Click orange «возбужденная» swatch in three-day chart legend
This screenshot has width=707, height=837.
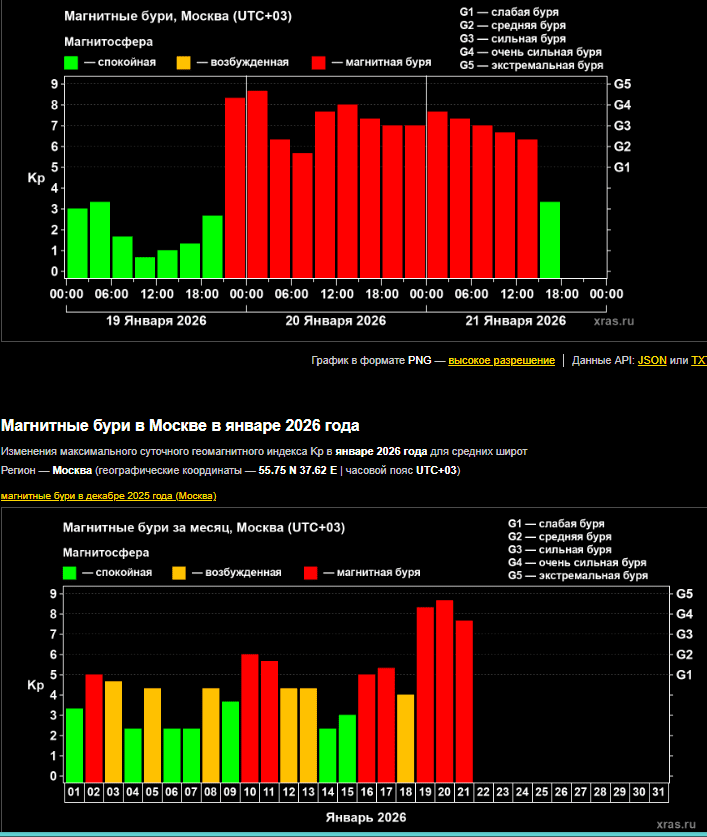click(x=183, y=62)
